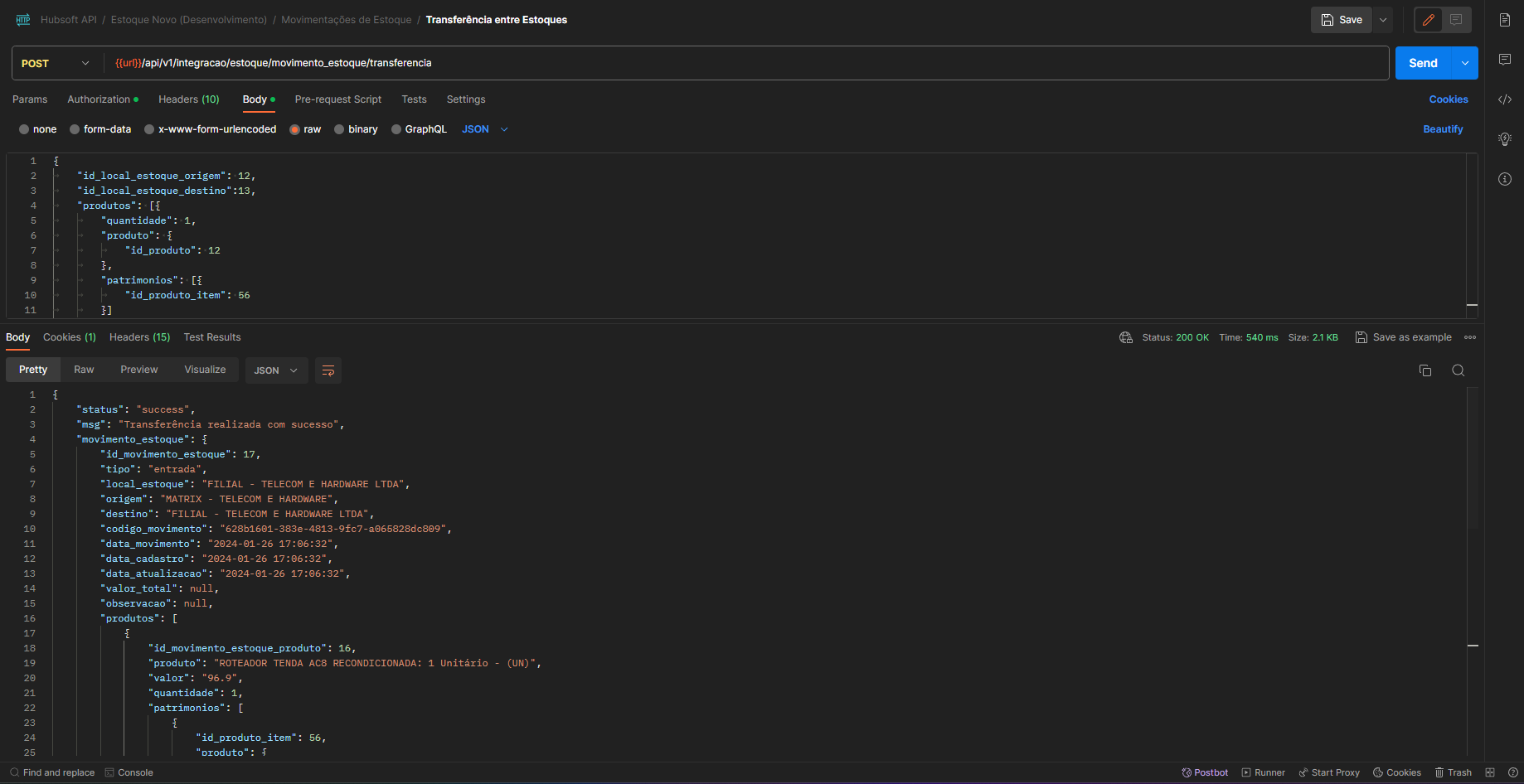Select the raw body radio button
The image size is (1524, 784).
pyautogui.click(x=294, y=129)
